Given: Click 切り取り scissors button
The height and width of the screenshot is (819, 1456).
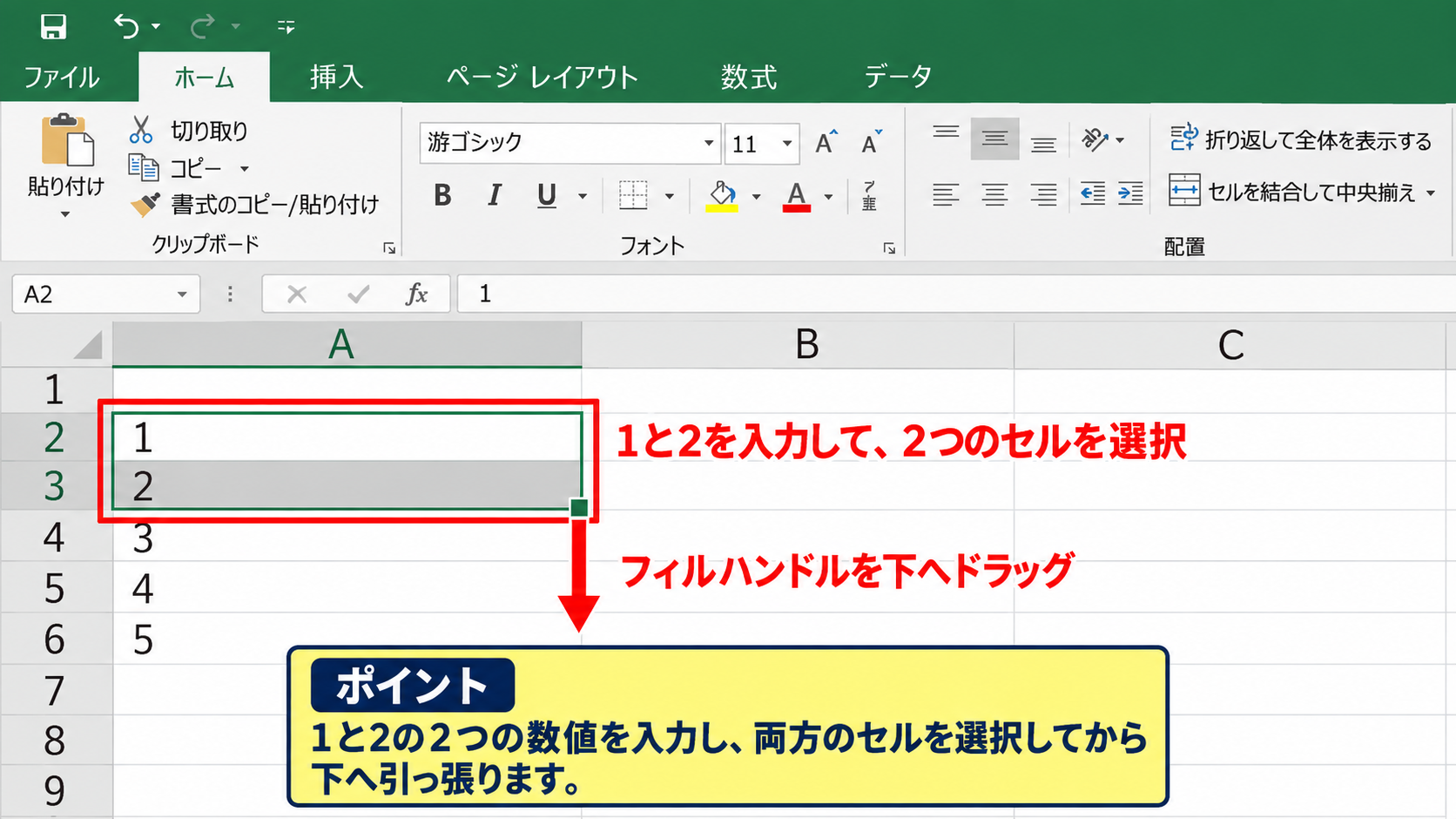Looking at the screenshot, I should pyautogui.click(x=189, y=131).
